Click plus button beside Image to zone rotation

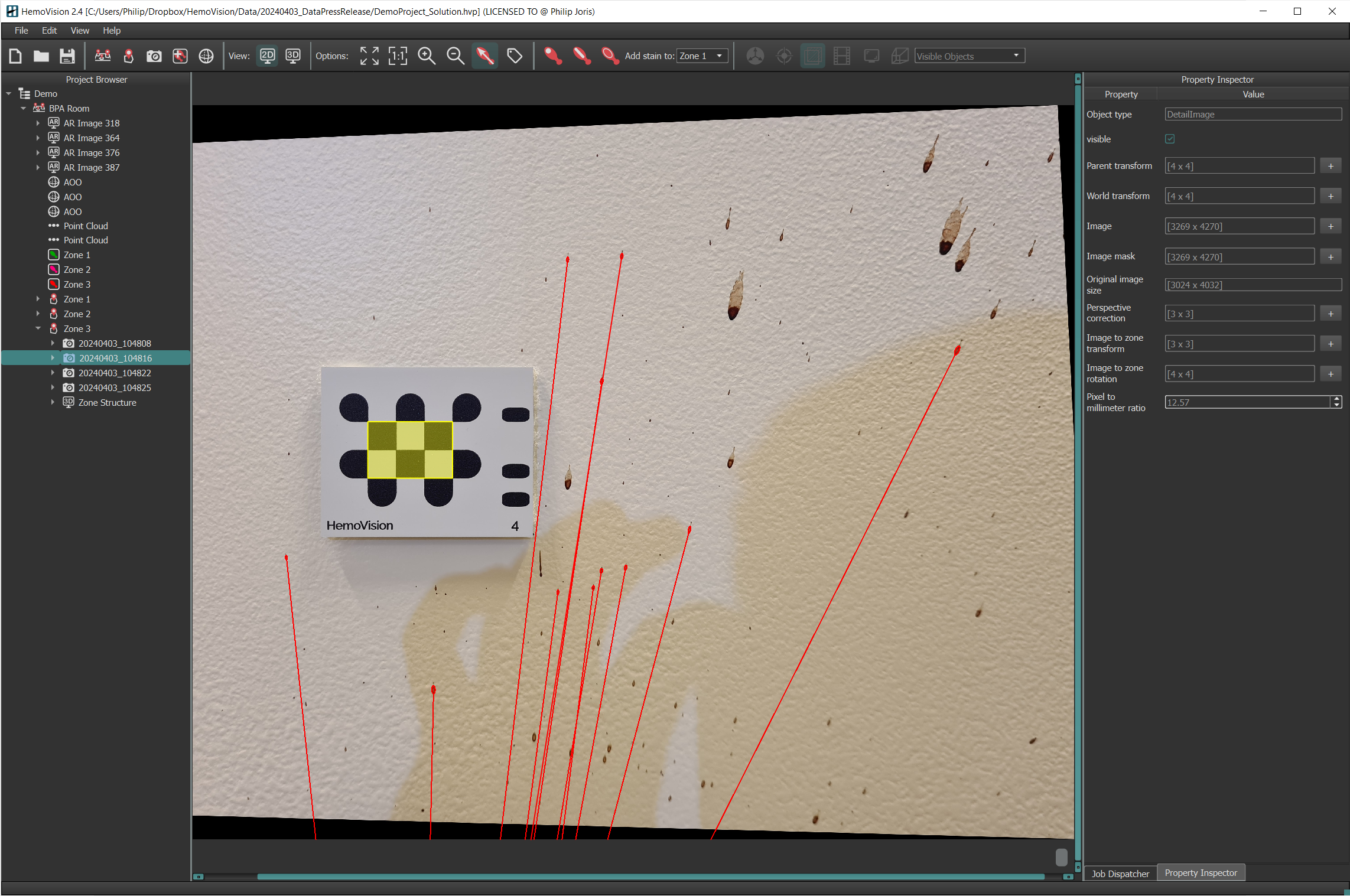[1331, 374]
